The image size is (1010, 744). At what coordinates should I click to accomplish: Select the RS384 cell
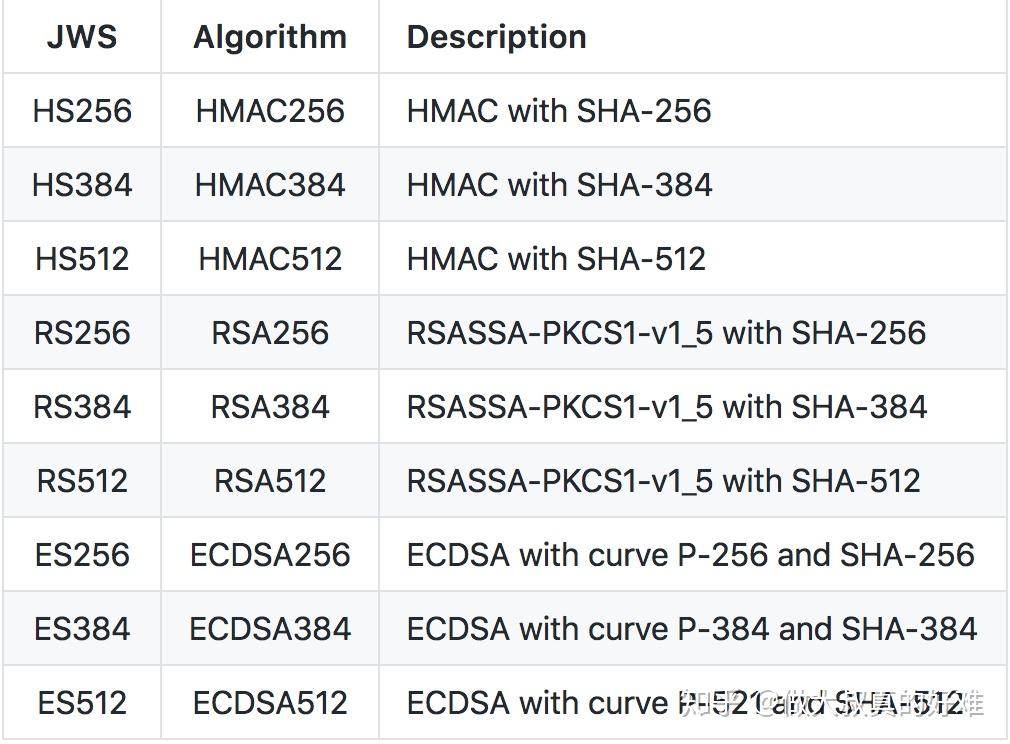click(x=82, y=407)
